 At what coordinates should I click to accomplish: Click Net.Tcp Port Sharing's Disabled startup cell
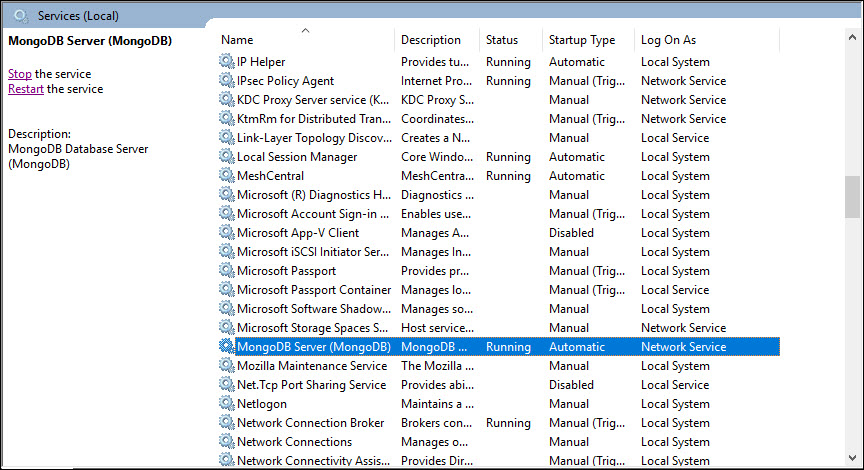[571, 385]
